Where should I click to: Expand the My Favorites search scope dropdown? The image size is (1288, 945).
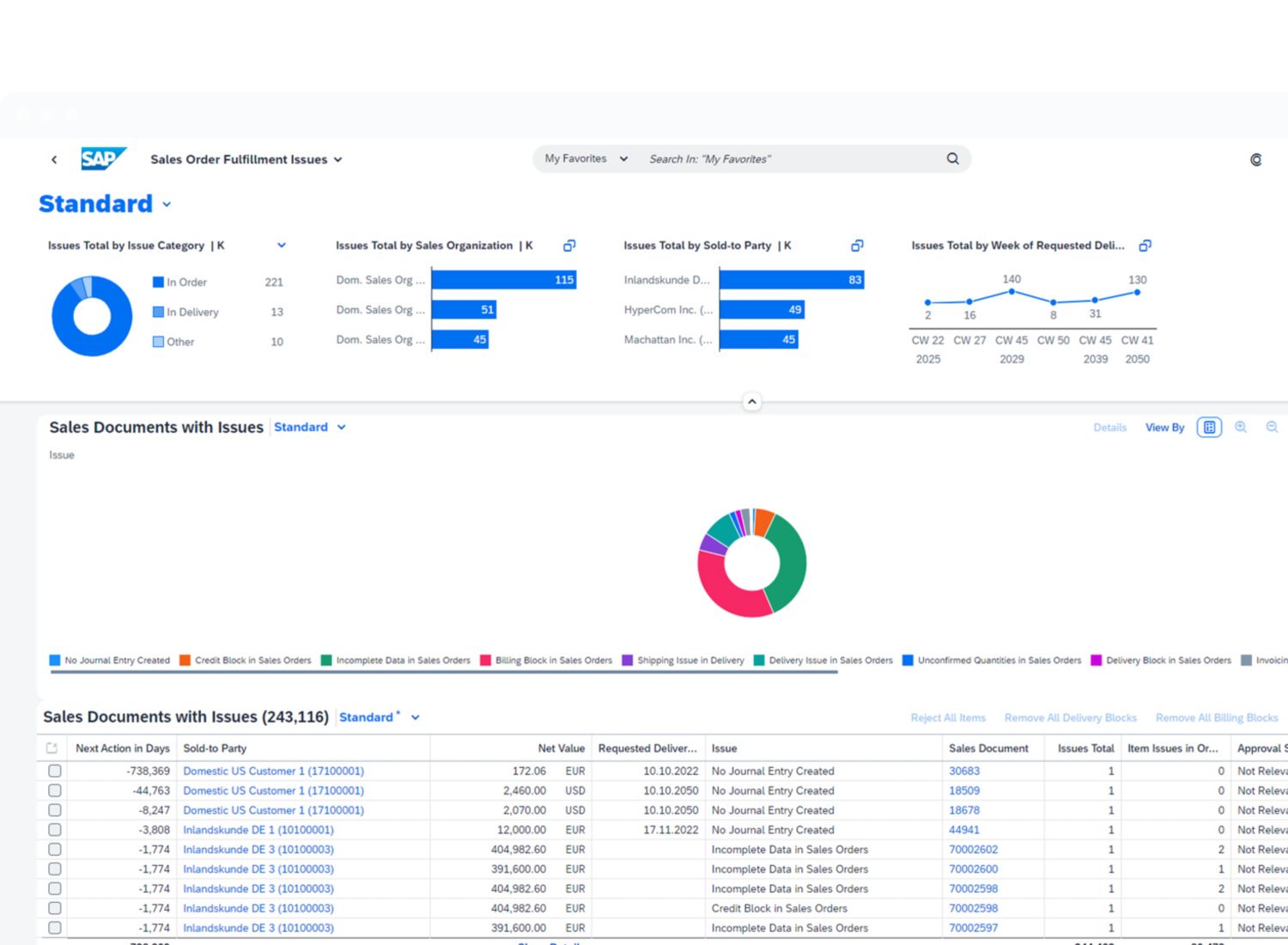[623, 159]
